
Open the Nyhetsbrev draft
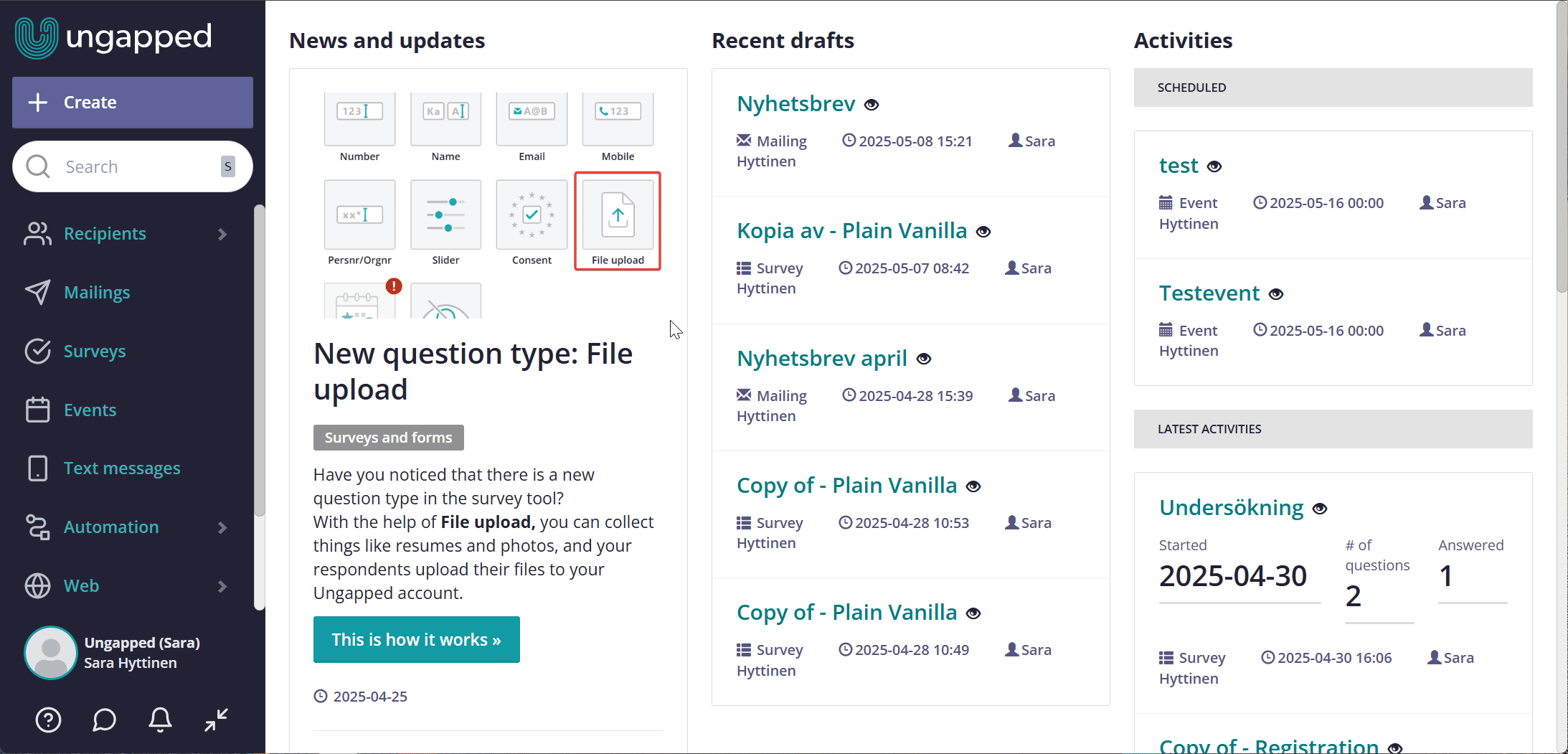[795, 104]
